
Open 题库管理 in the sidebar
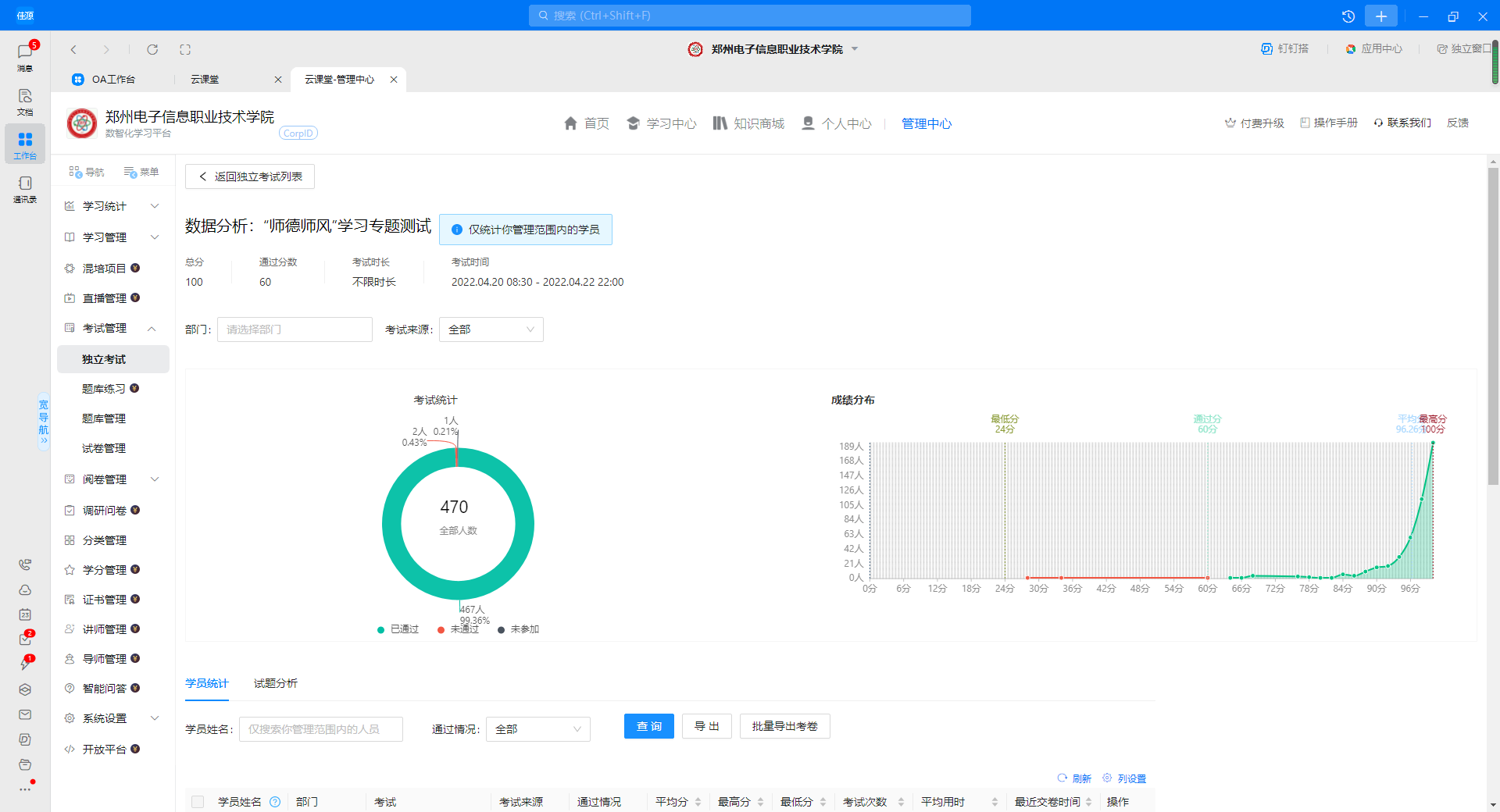point(104,418)
